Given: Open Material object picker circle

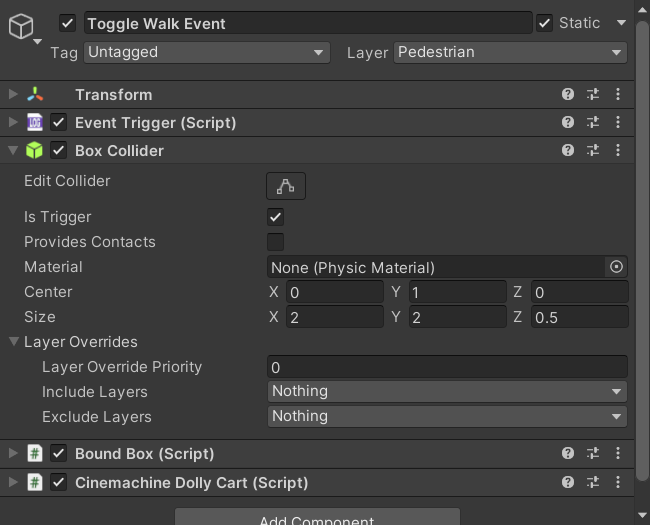Looking at the screenshot, I should coord(616,267).
